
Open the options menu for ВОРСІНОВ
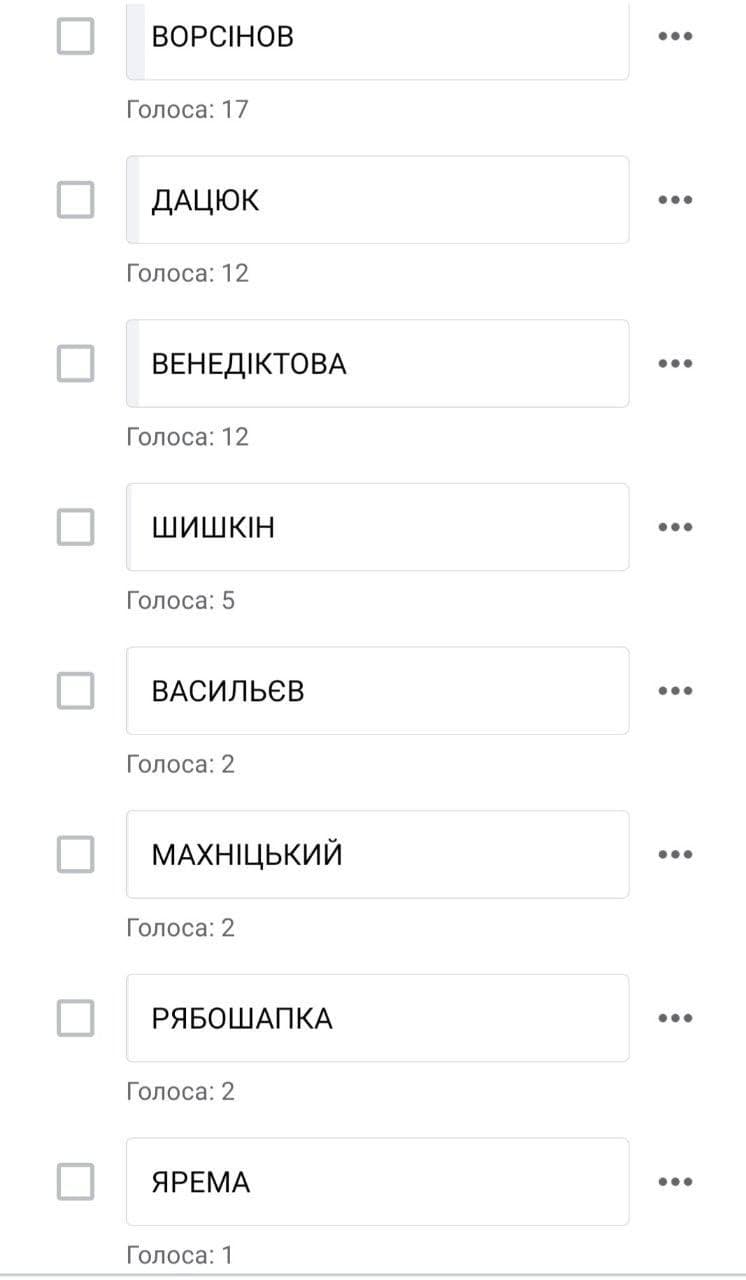tap(676, 36)
